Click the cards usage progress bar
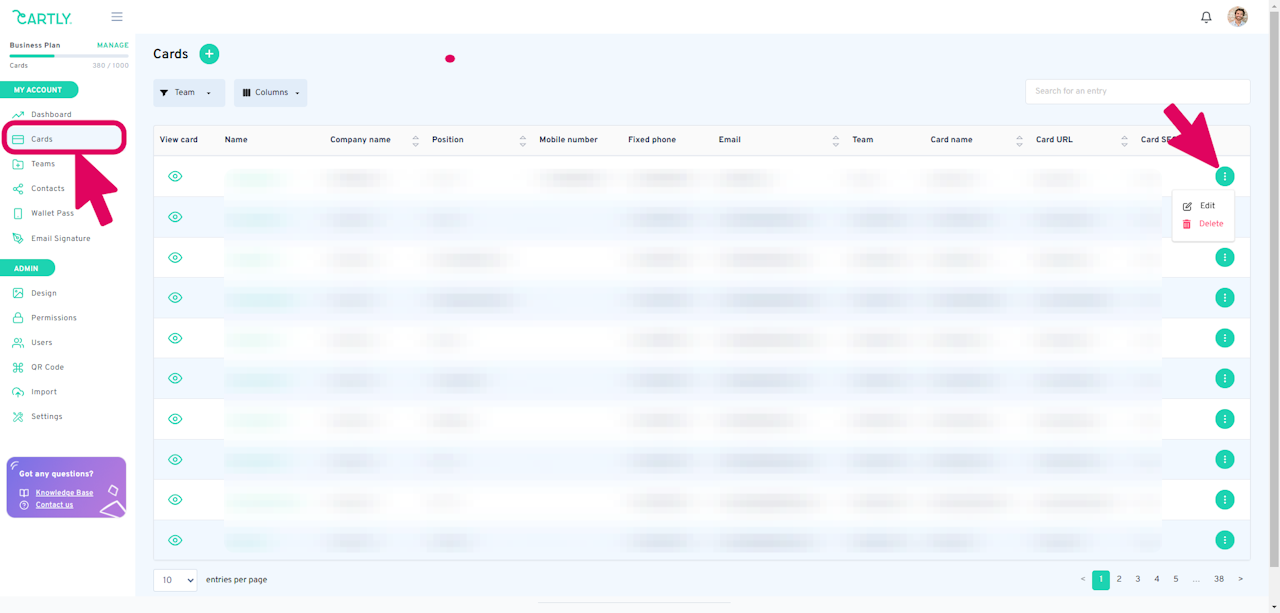Screen dimensions: 1280x613 [68, 56]
